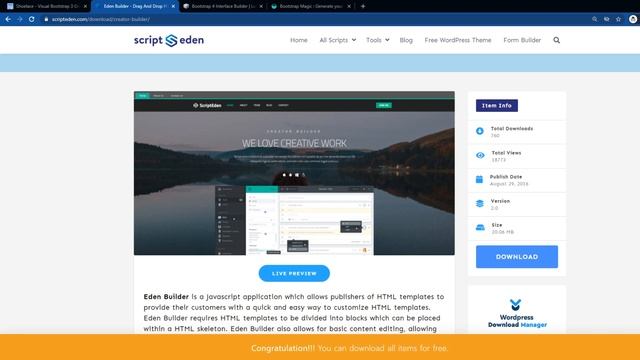Click the LIVE PREVIEW button
Screen dimensions: 640x360
click(294, 273)
